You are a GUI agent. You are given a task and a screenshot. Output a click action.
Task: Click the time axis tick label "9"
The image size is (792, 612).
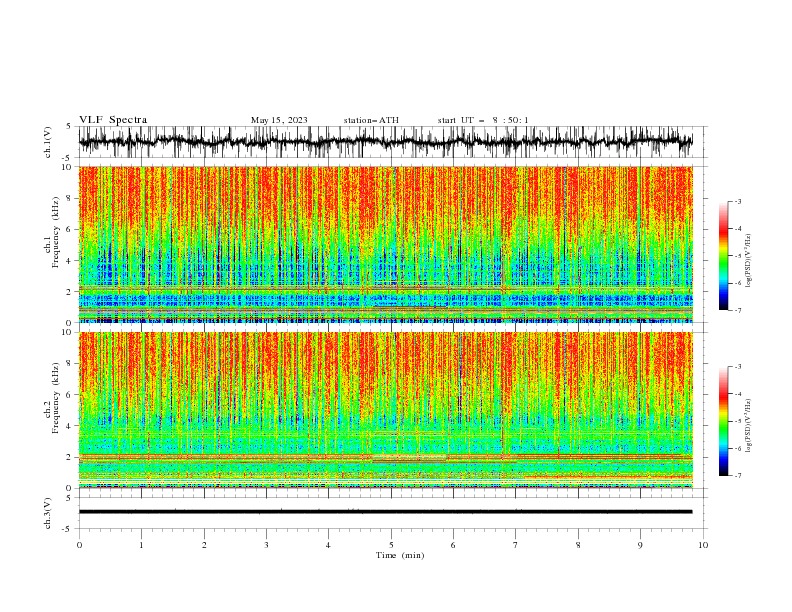[x=640, y=545]
